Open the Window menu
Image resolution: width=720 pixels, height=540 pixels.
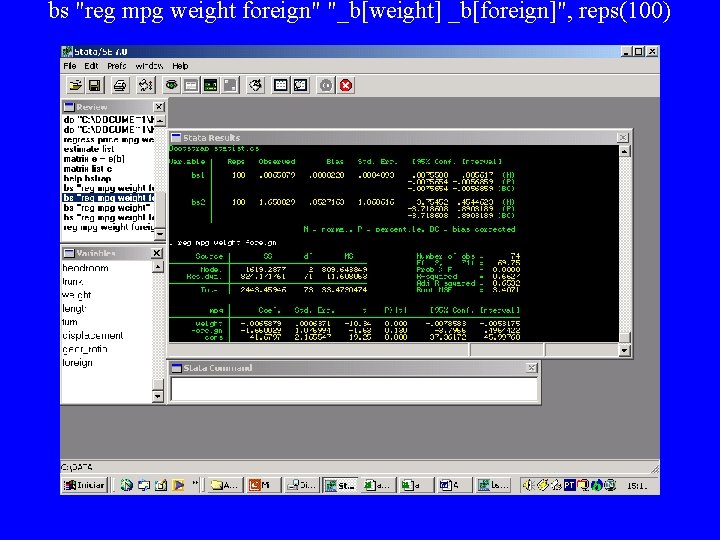[149, 66]
